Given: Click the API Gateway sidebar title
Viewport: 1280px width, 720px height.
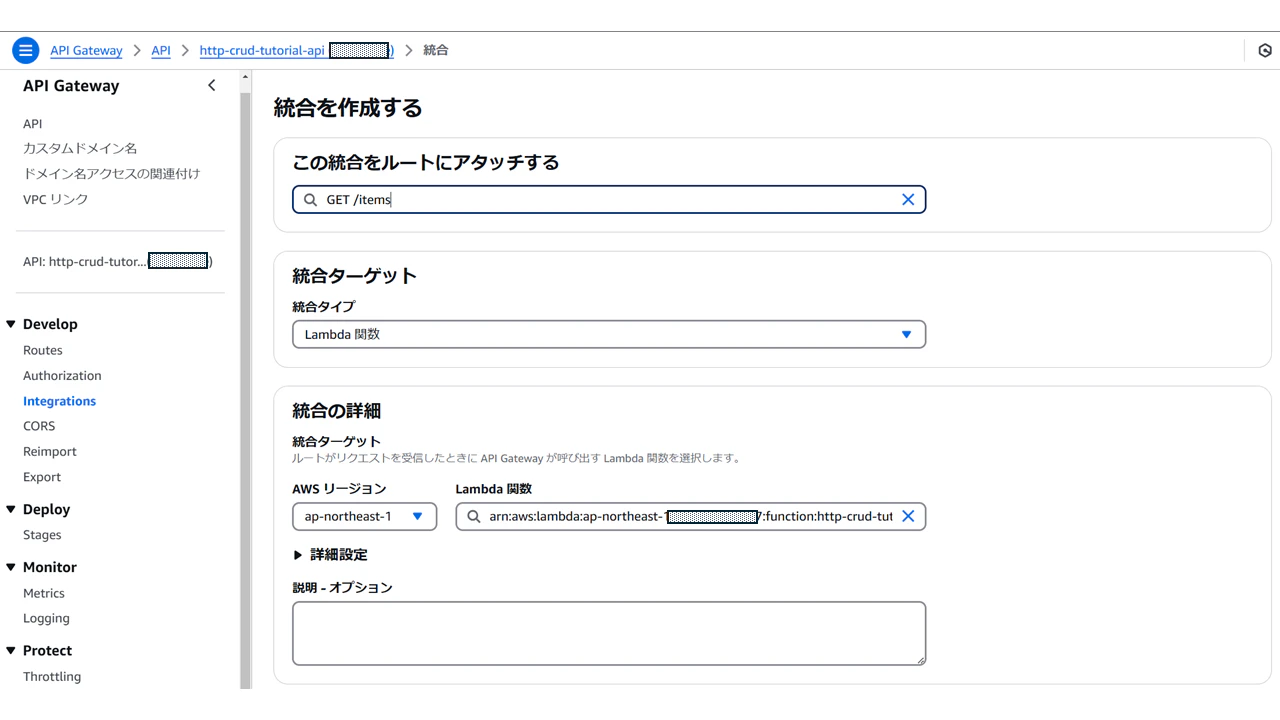Looking at the screenshot, I should click(x=71, y=86).
